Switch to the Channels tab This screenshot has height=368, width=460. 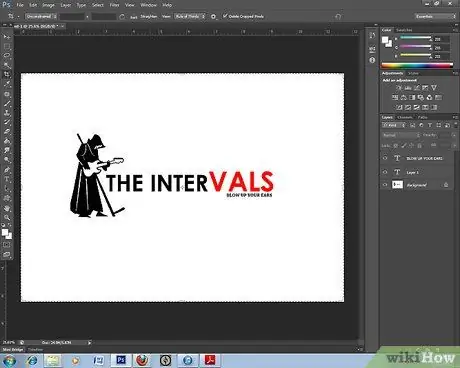tap(405, 117)
